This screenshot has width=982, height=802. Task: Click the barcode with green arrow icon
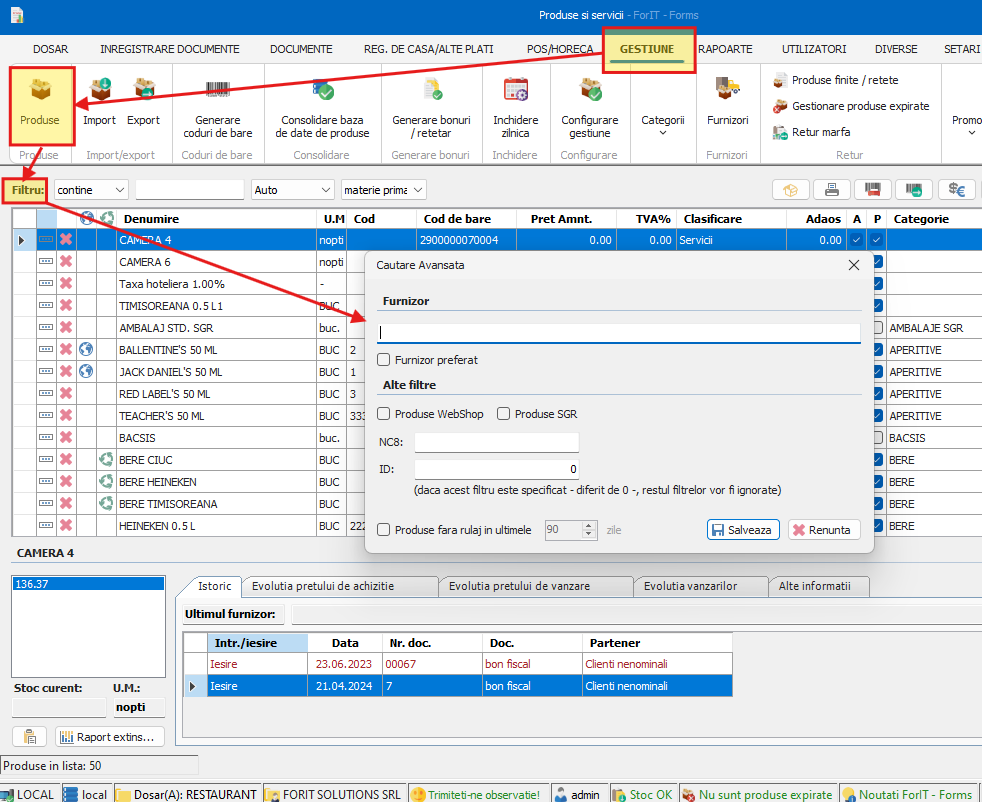click(x=914, y=190)
